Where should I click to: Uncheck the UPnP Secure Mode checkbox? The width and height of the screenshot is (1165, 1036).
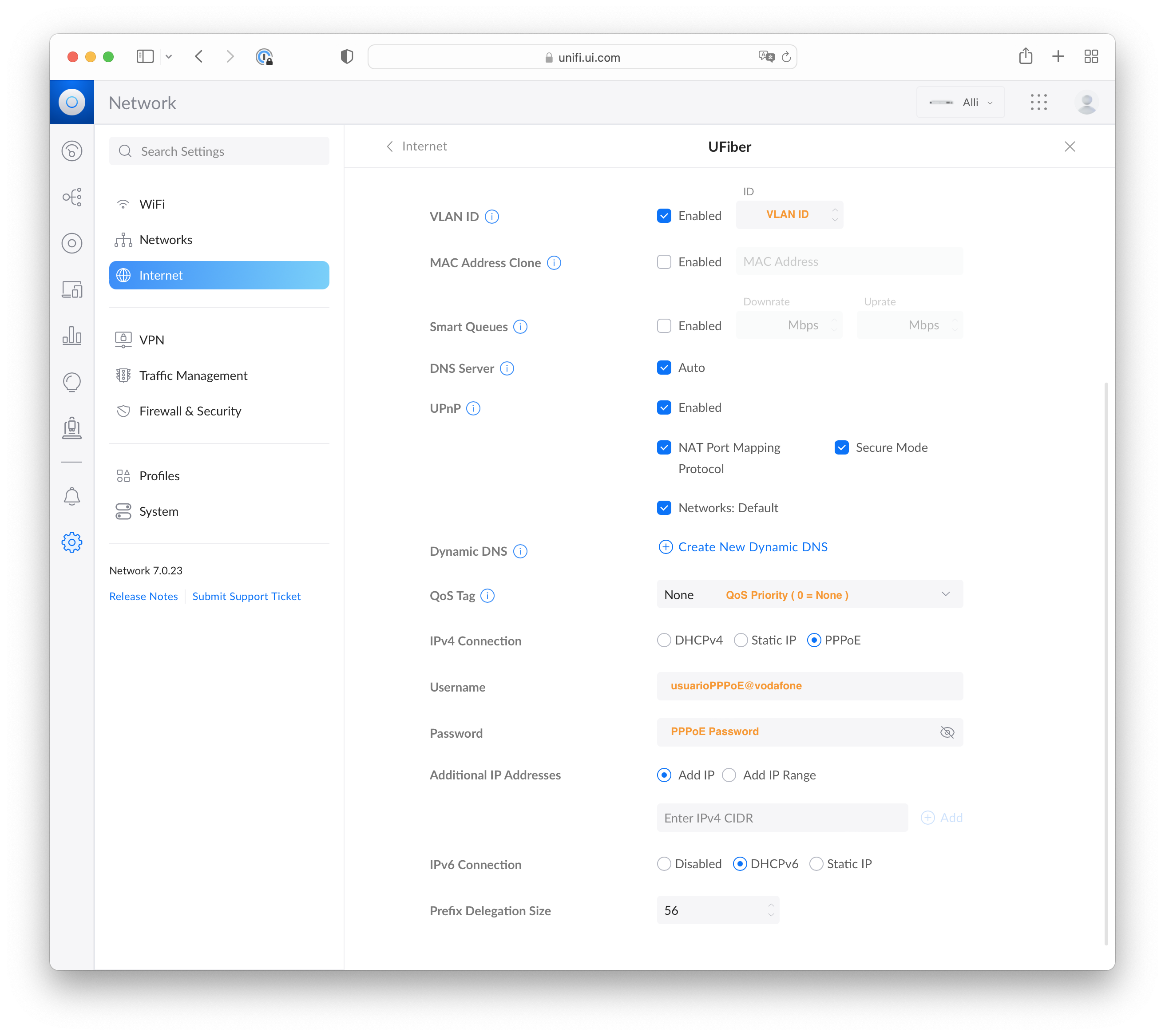click(x=841, y=447)
